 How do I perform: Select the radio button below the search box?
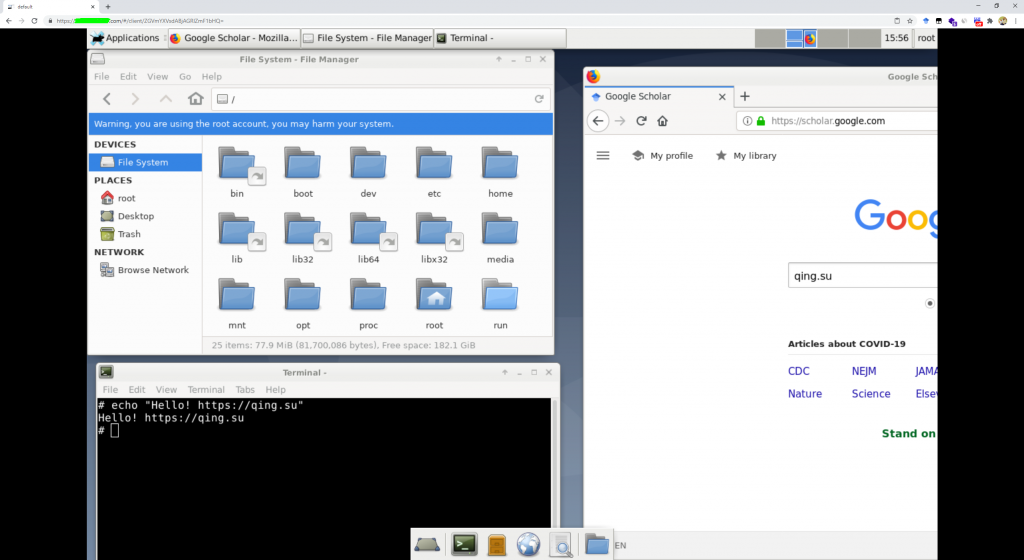pyautogui.click(x=930, y=303)
